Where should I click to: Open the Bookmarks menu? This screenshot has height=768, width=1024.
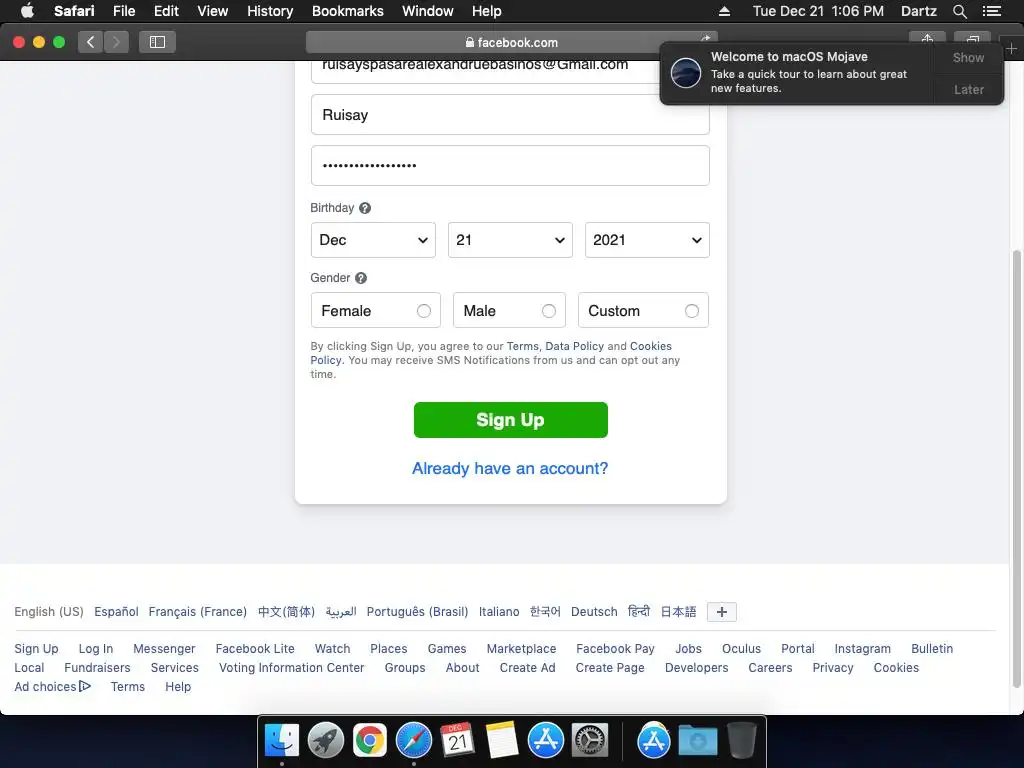click(x=347, y=11)
